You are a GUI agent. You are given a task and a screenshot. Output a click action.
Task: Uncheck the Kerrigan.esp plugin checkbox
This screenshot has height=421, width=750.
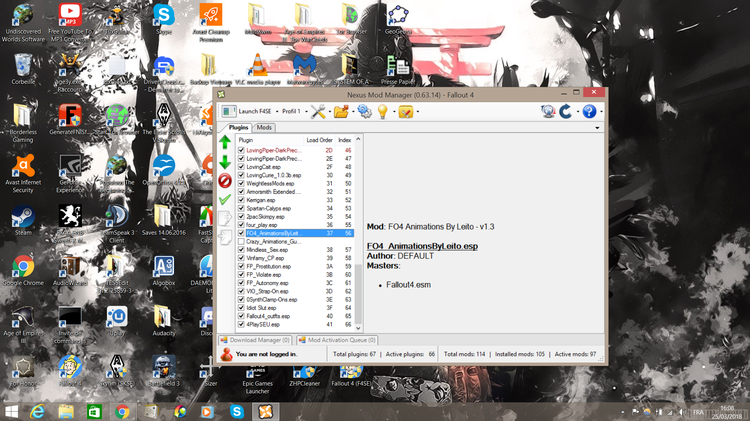tap(241, 200)
